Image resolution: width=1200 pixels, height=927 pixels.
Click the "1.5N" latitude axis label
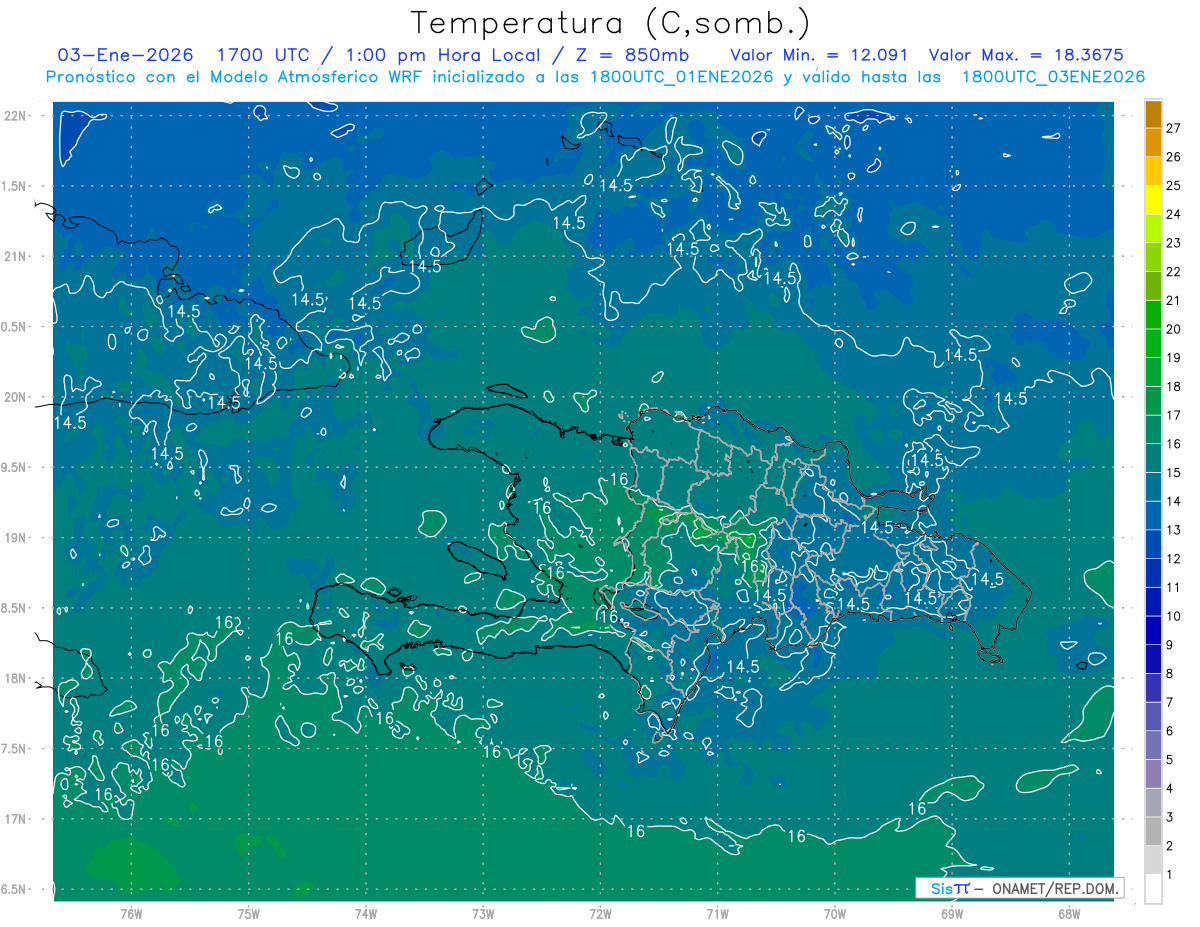[x=14, y=186]
